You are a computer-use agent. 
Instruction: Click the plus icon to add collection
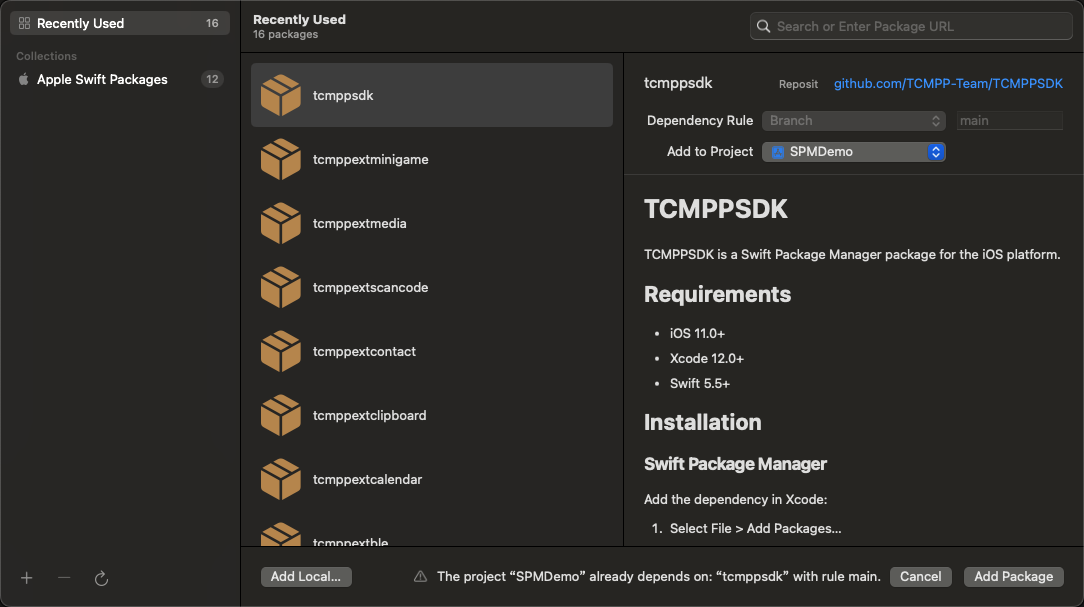point(27,578)
